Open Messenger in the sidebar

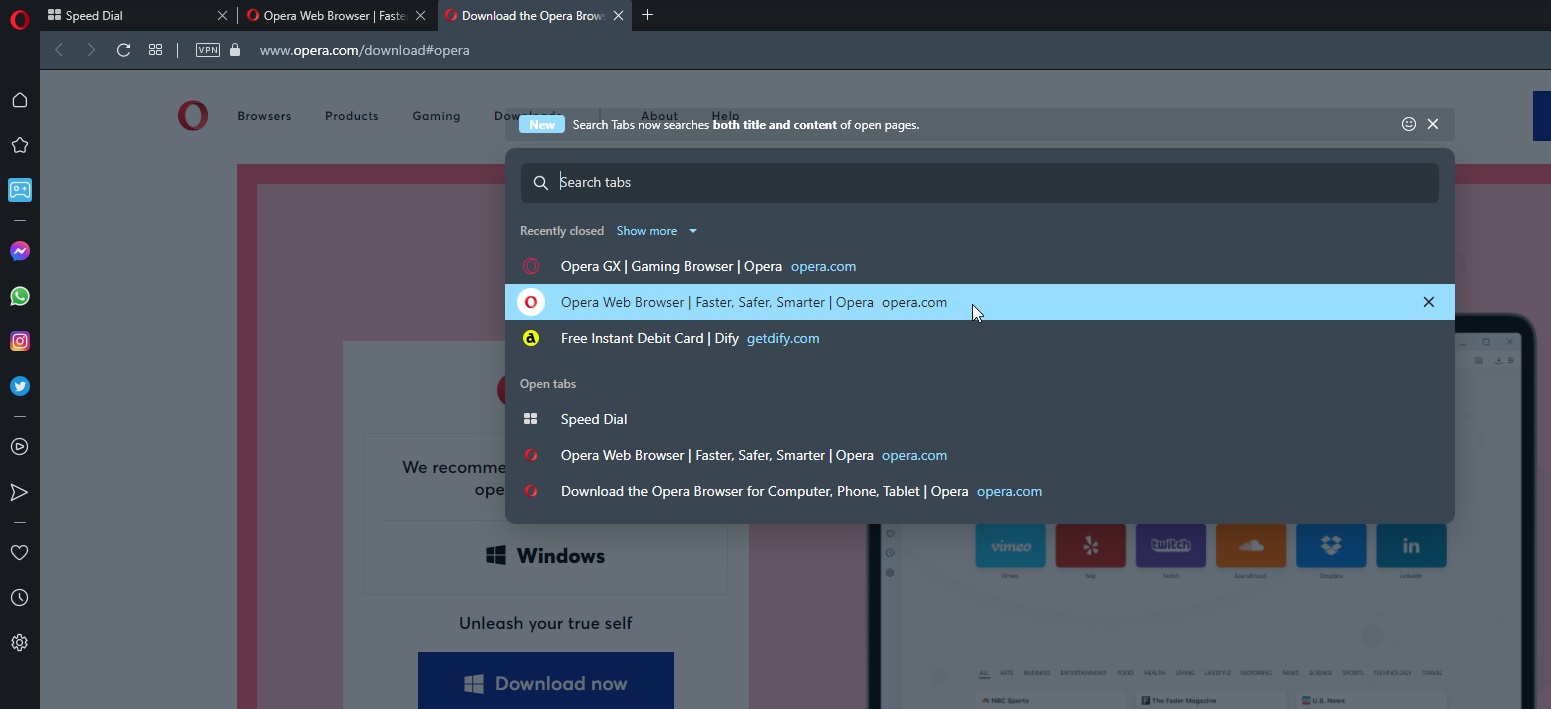tap(19, 252)
